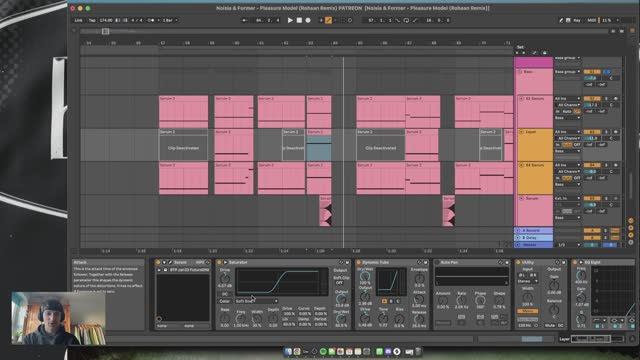Solo the 62 Serum track

(606, 99)
